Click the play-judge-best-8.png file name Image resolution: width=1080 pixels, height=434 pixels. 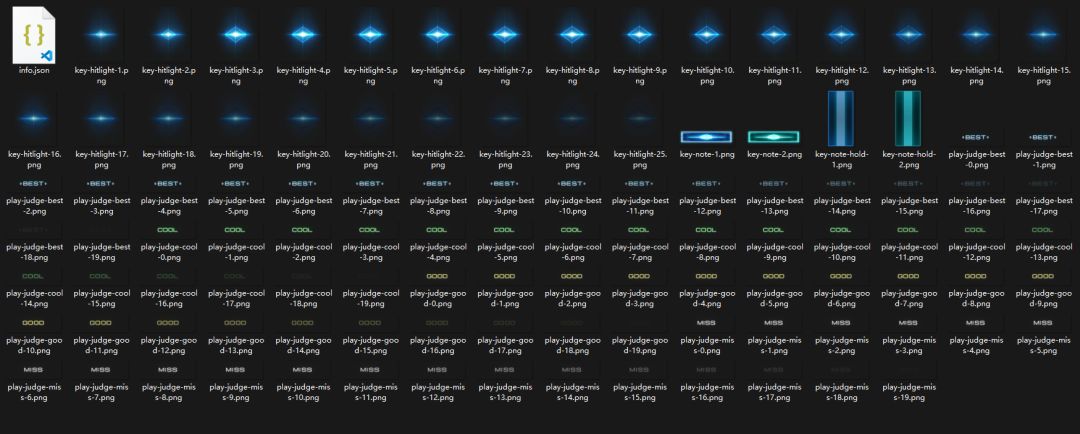click(x=438, y=205)
